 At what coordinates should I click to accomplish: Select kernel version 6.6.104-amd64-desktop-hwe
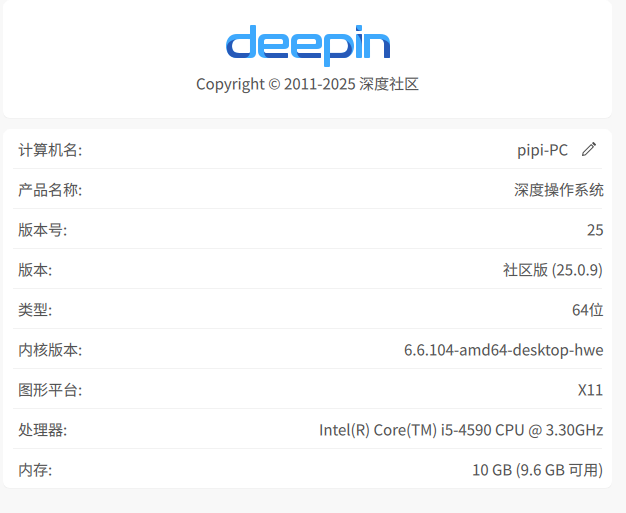pyautogui.click(x=503, y=350)
